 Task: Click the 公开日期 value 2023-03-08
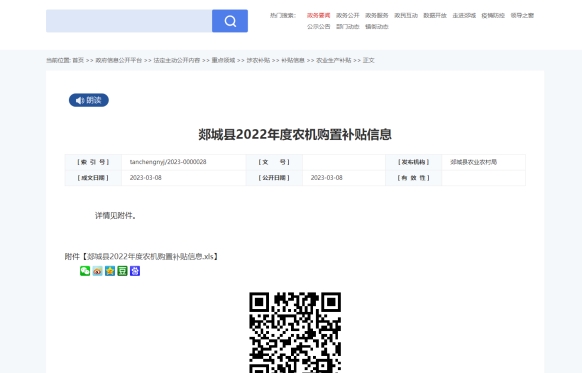[327, 178]
